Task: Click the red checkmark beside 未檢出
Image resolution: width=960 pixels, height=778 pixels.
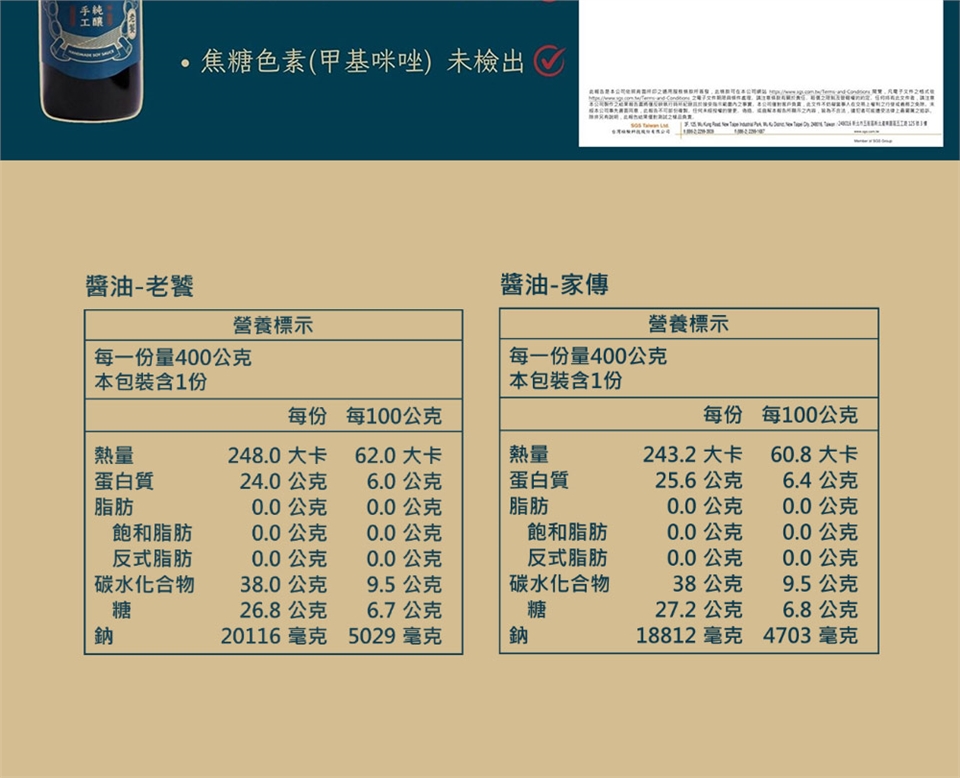Action: click(x=549, y=62)
